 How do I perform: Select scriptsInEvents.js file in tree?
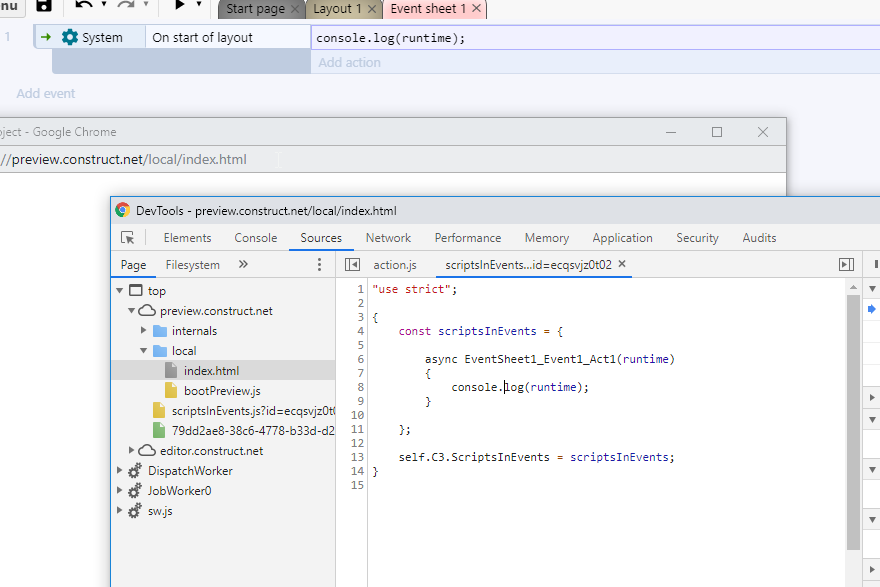[253, 411]
